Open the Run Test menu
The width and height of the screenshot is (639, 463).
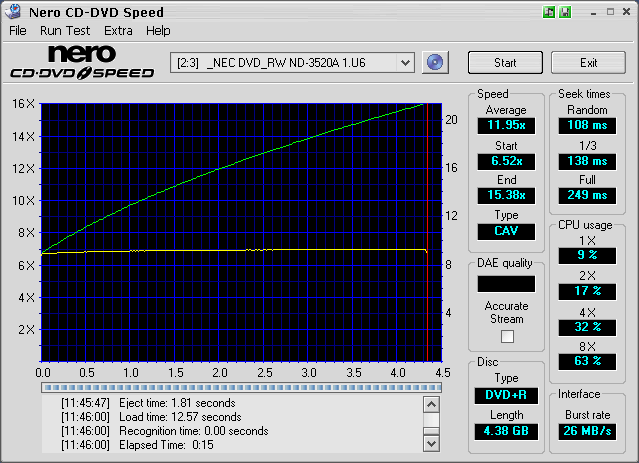[x=65, y=31]
